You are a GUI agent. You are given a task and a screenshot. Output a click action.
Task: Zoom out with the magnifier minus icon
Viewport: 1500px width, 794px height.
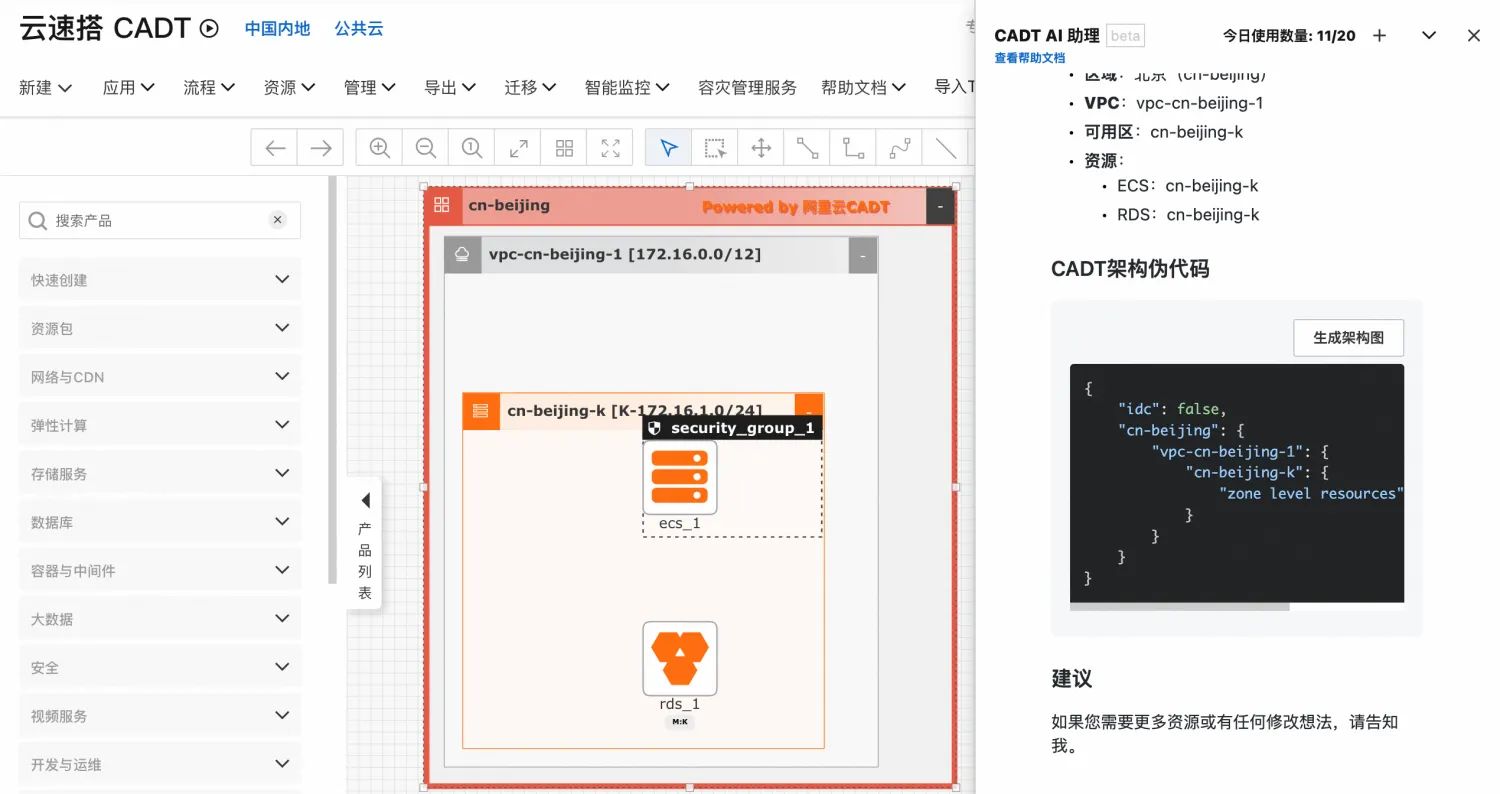tap(426, 148)
